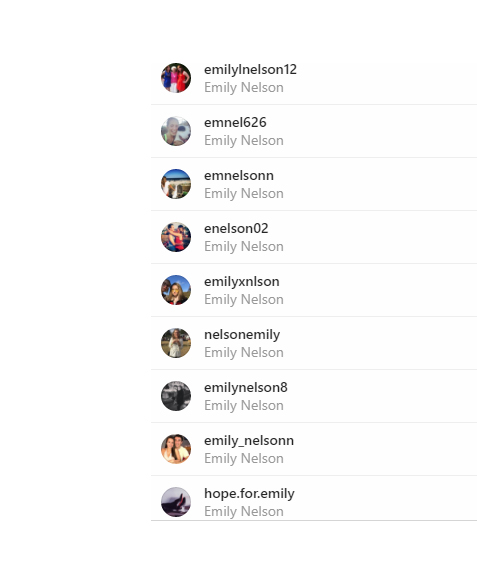477x569 pixels.
Task: Go to emnel626 username result
Action: coord(235,123)
